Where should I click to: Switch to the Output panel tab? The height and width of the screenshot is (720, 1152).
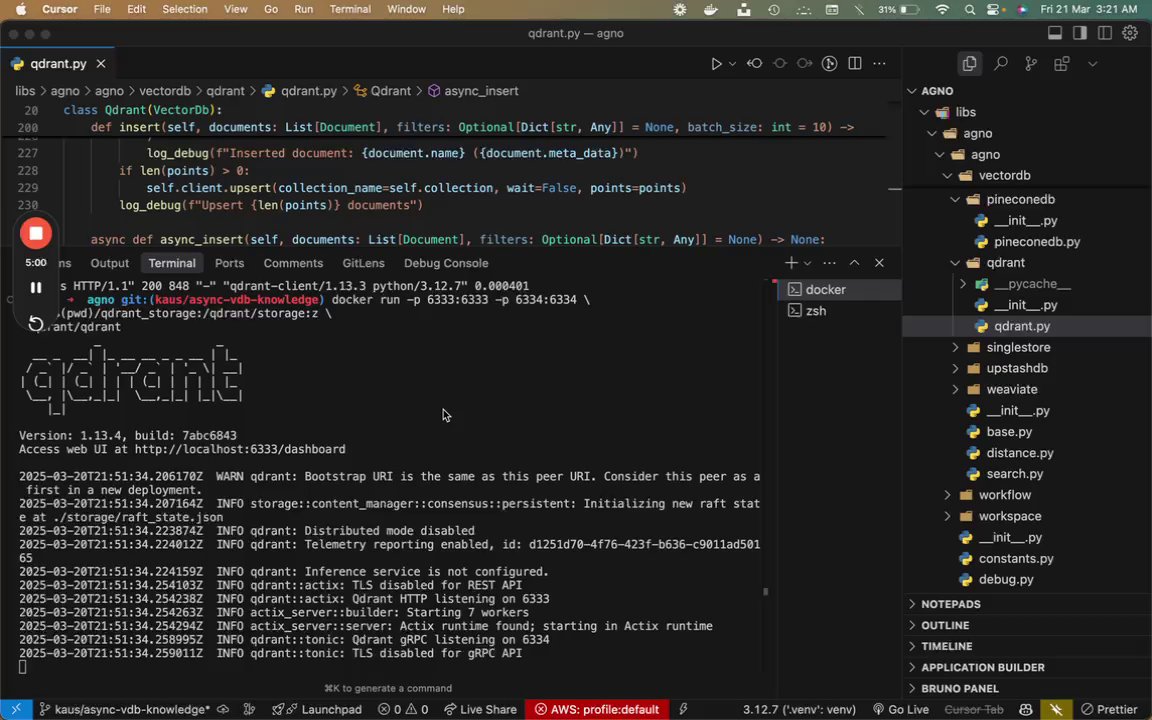click(x=109, y=263)
